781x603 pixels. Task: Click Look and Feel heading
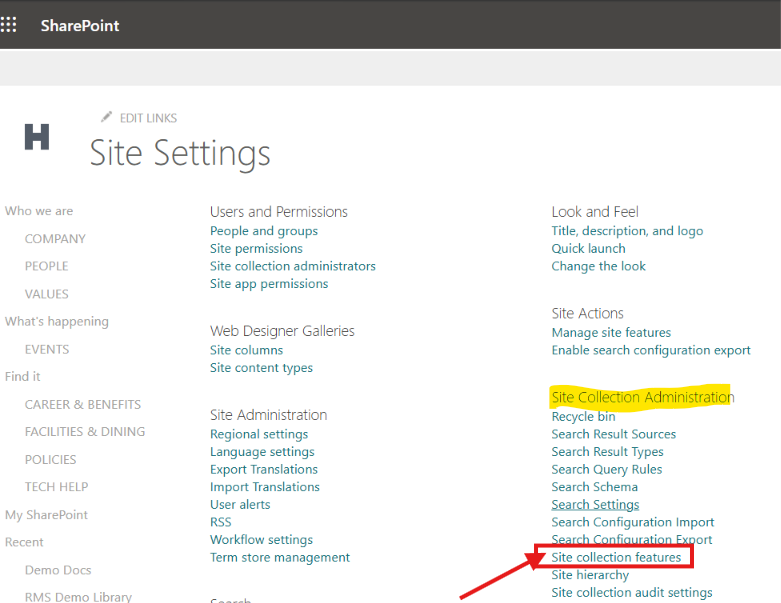pos(595,212)
